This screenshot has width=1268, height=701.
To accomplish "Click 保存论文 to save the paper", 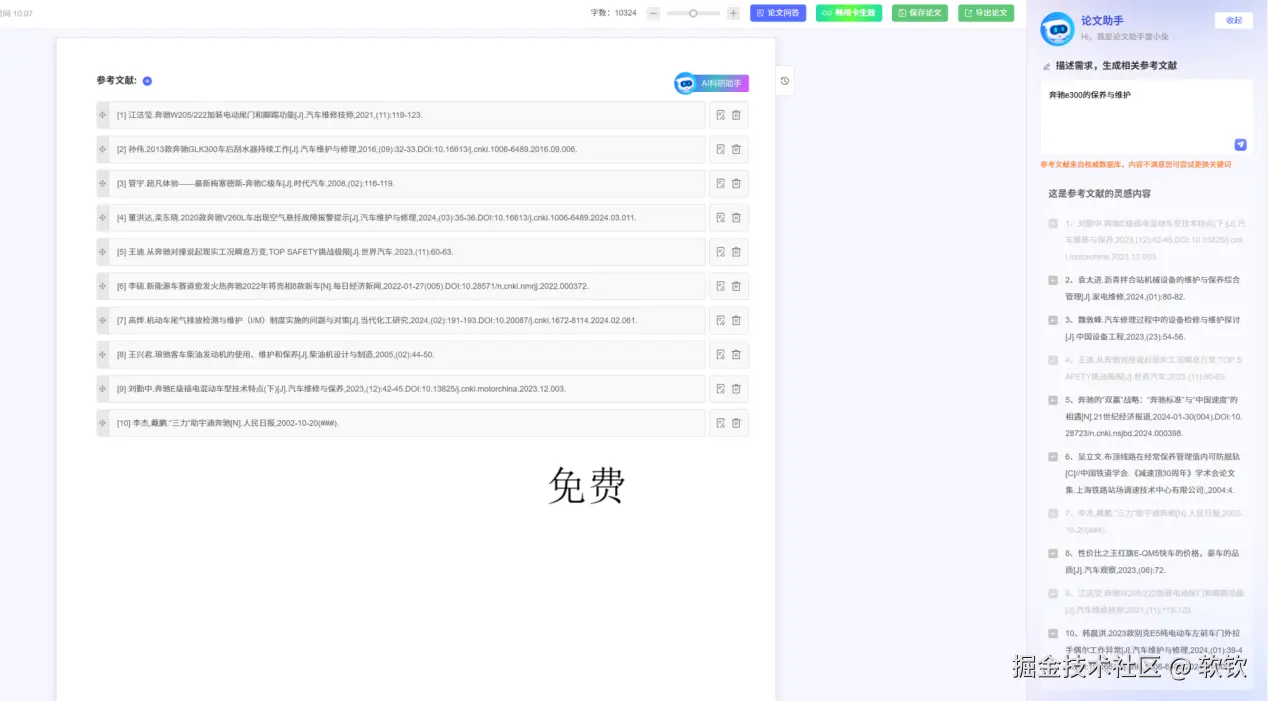I will [920, 13].
